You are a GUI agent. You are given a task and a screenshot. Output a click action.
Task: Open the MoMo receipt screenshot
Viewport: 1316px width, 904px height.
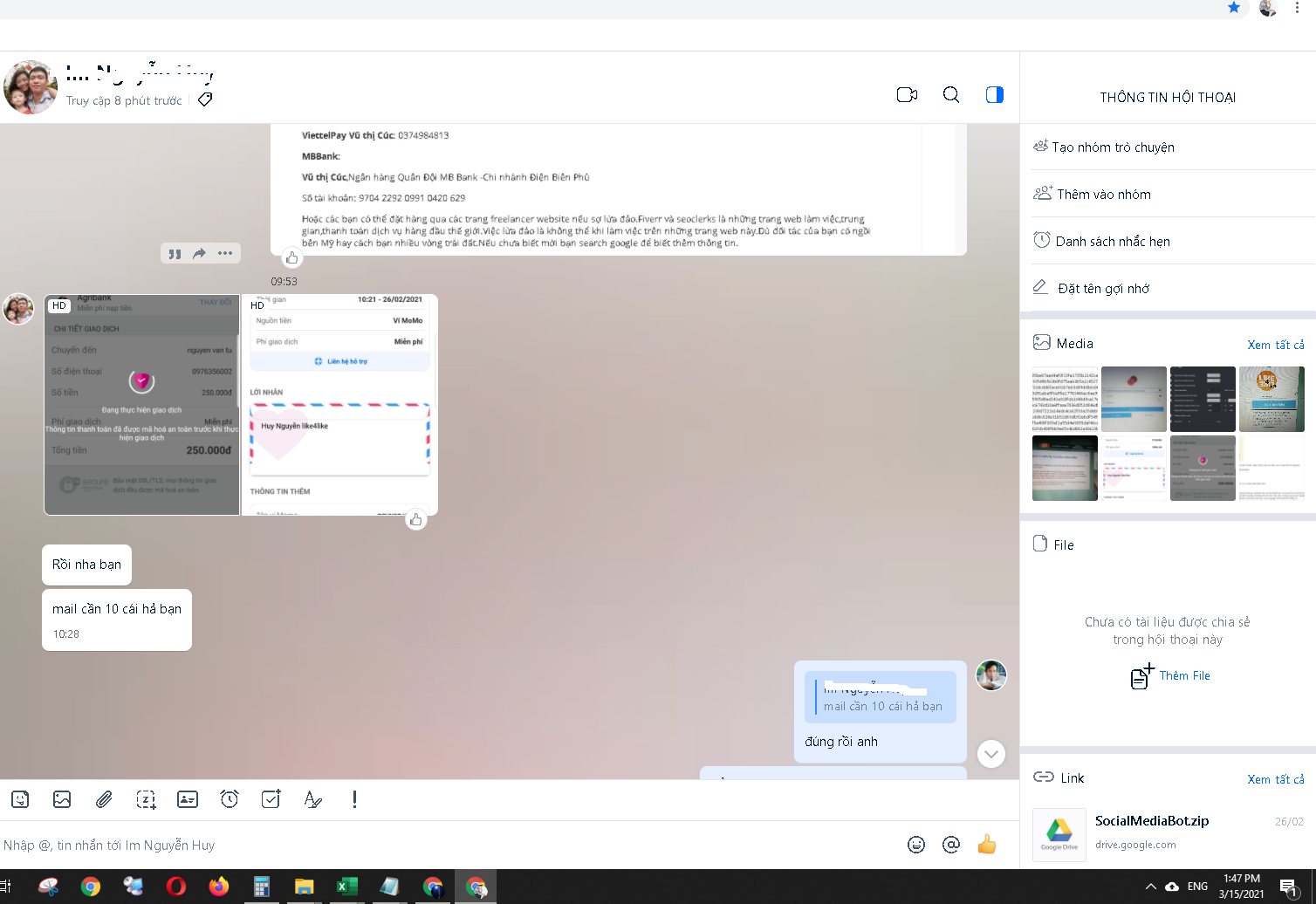coord(339,405)
